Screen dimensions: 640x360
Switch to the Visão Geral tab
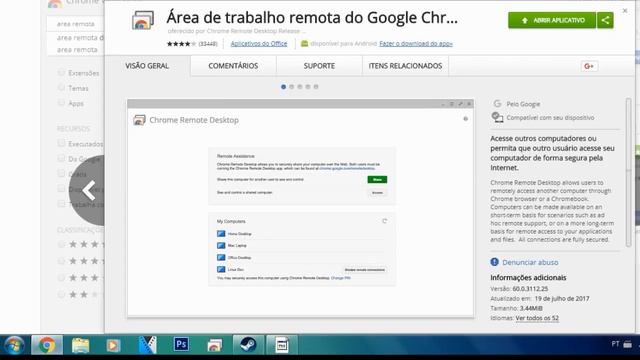(x=147, y=66)
